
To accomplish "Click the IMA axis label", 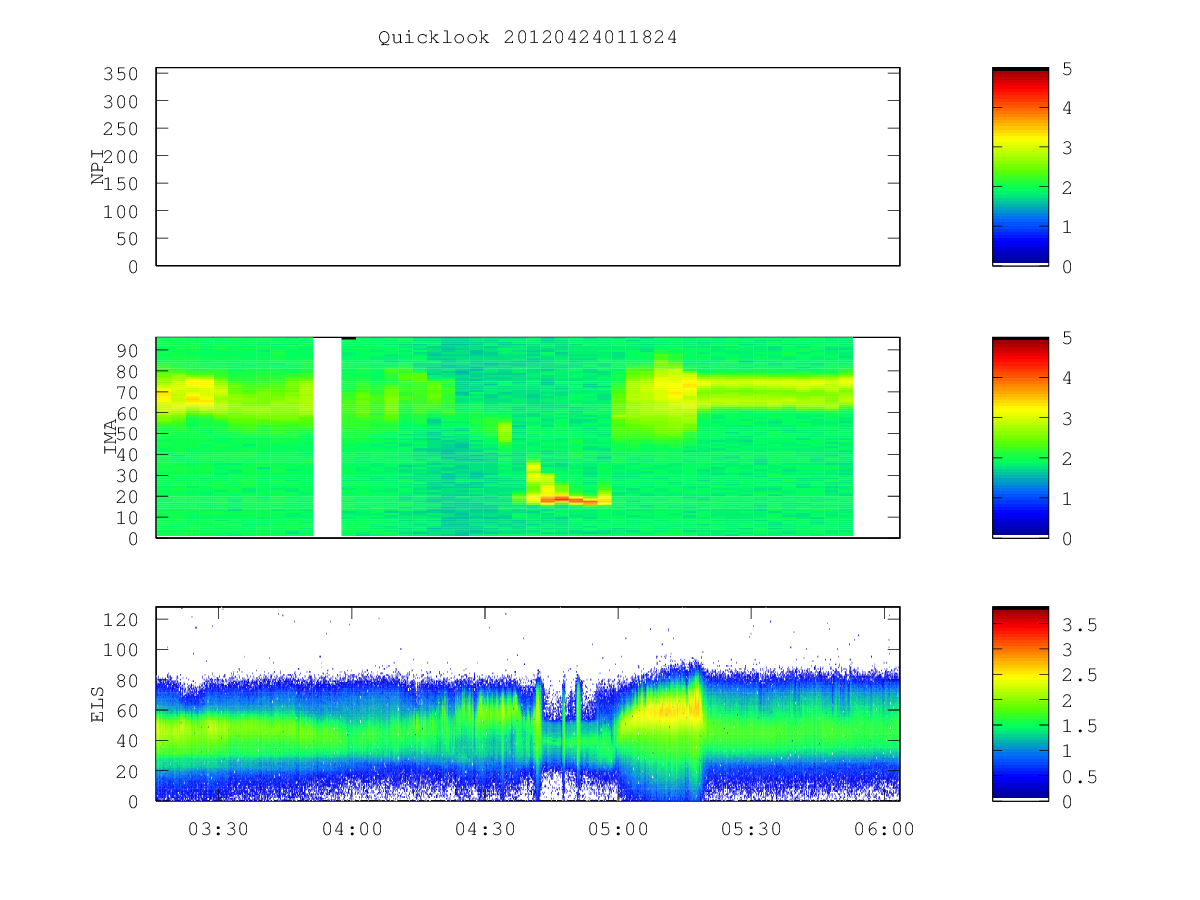I will [112, 437].
